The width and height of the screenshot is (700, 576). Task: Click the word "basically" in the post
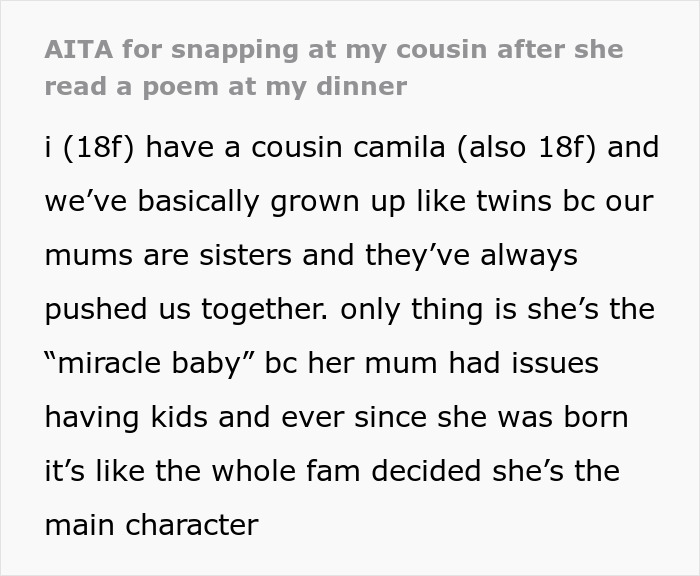click(194, 201)
